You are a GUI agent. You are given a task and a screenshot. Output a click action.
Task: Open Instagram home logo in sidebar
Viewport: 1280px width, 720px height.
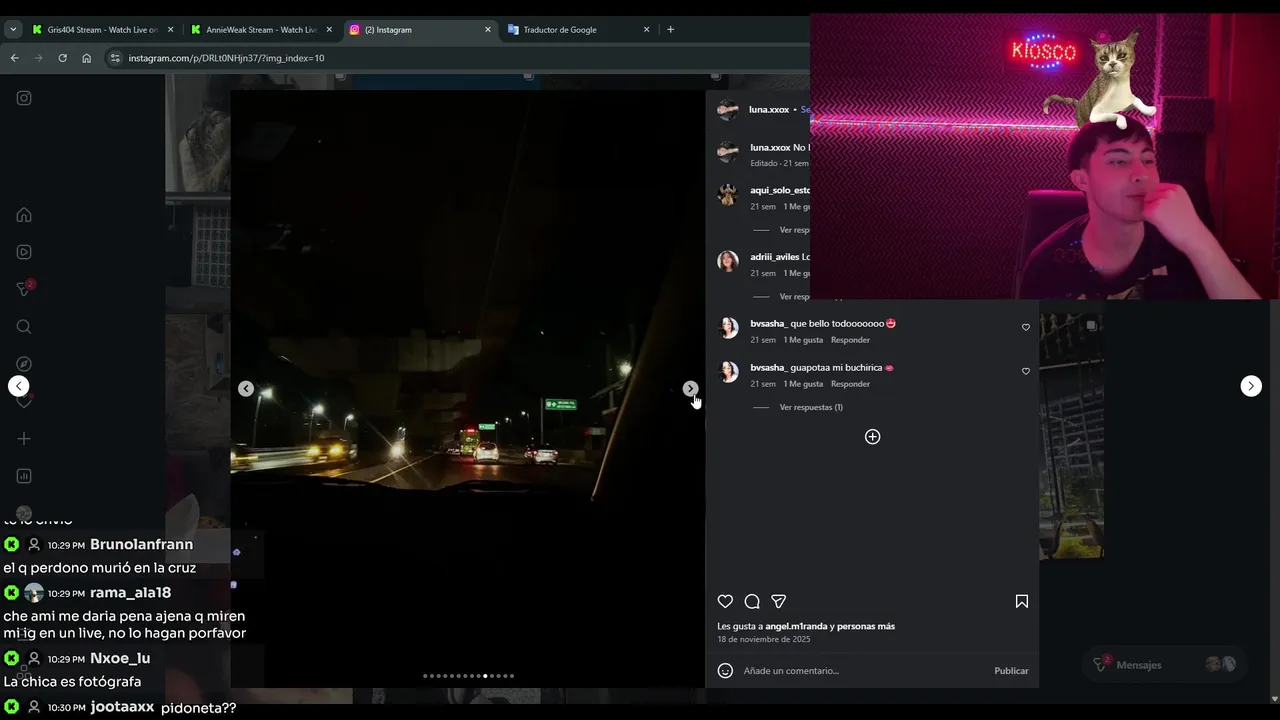[x=24, y=98]
